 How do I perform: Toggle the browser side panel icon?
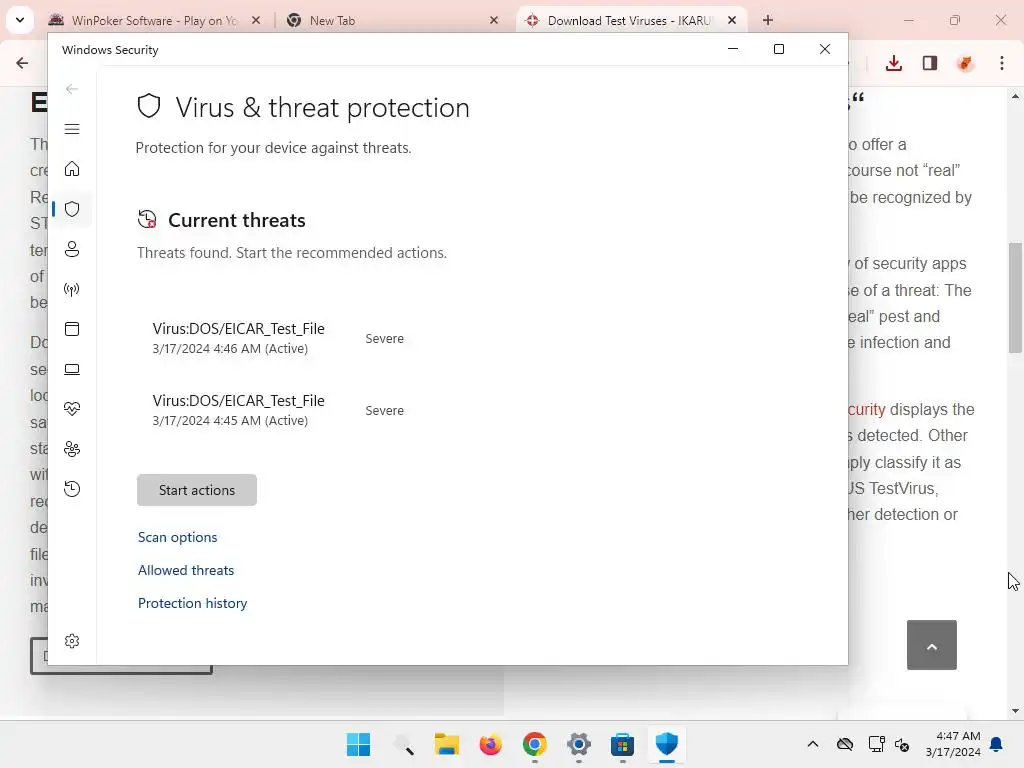[930, 63]
